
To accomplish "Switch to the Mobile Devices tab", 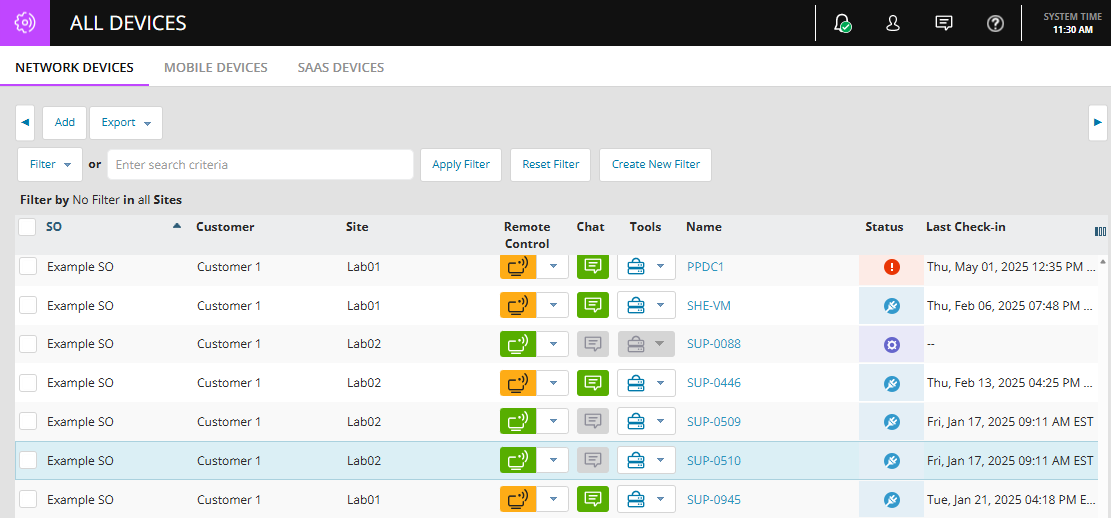I will click(x=215, y=68).
